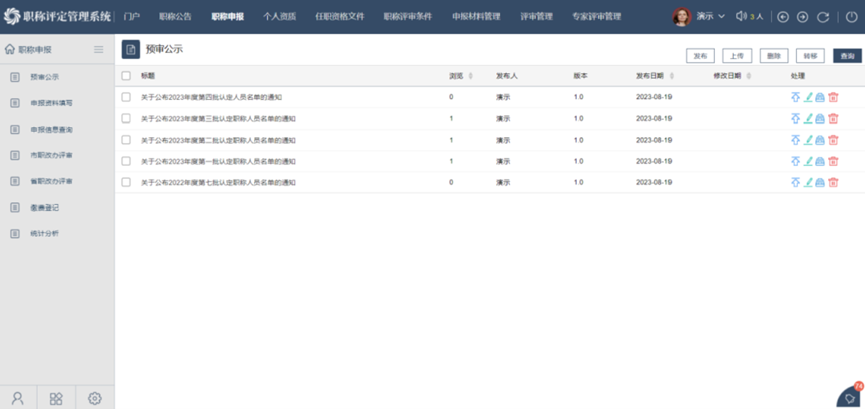Click the power logout icon
Screen dimensions: 865x409
[x=851, y=17]
